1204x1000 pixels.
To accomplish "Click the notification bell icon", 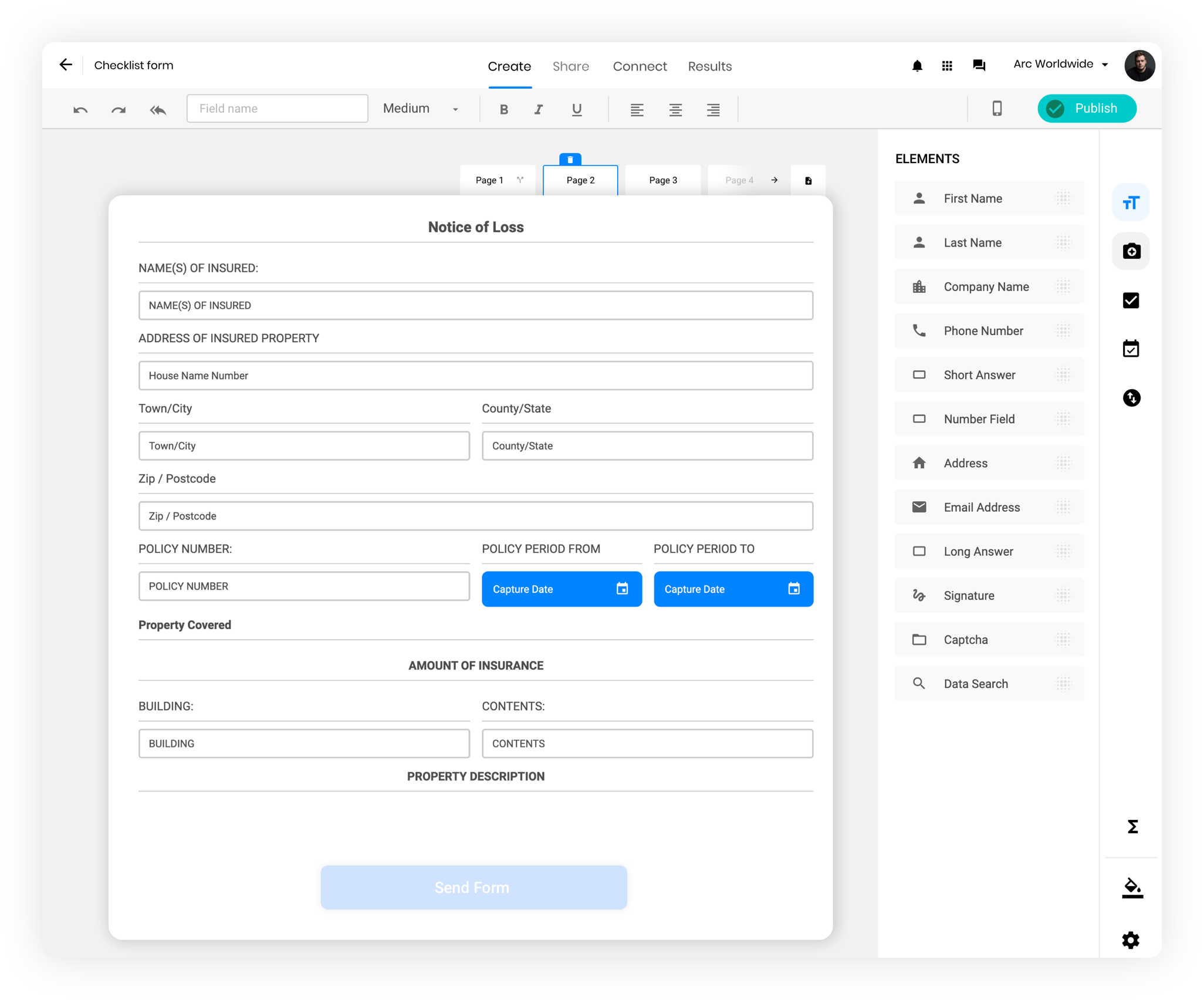I will [x=917, y=65].
